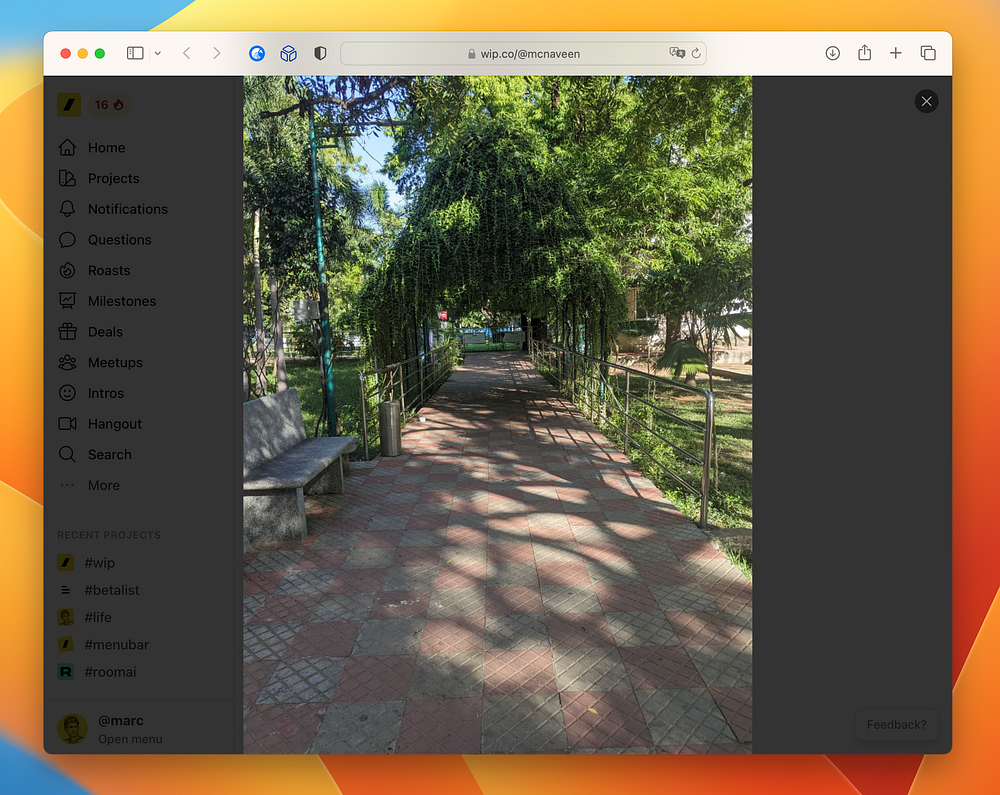Viewport: 1000px width, 795px height.
Task: Reload the page with refresh icon
Action: 696,53
